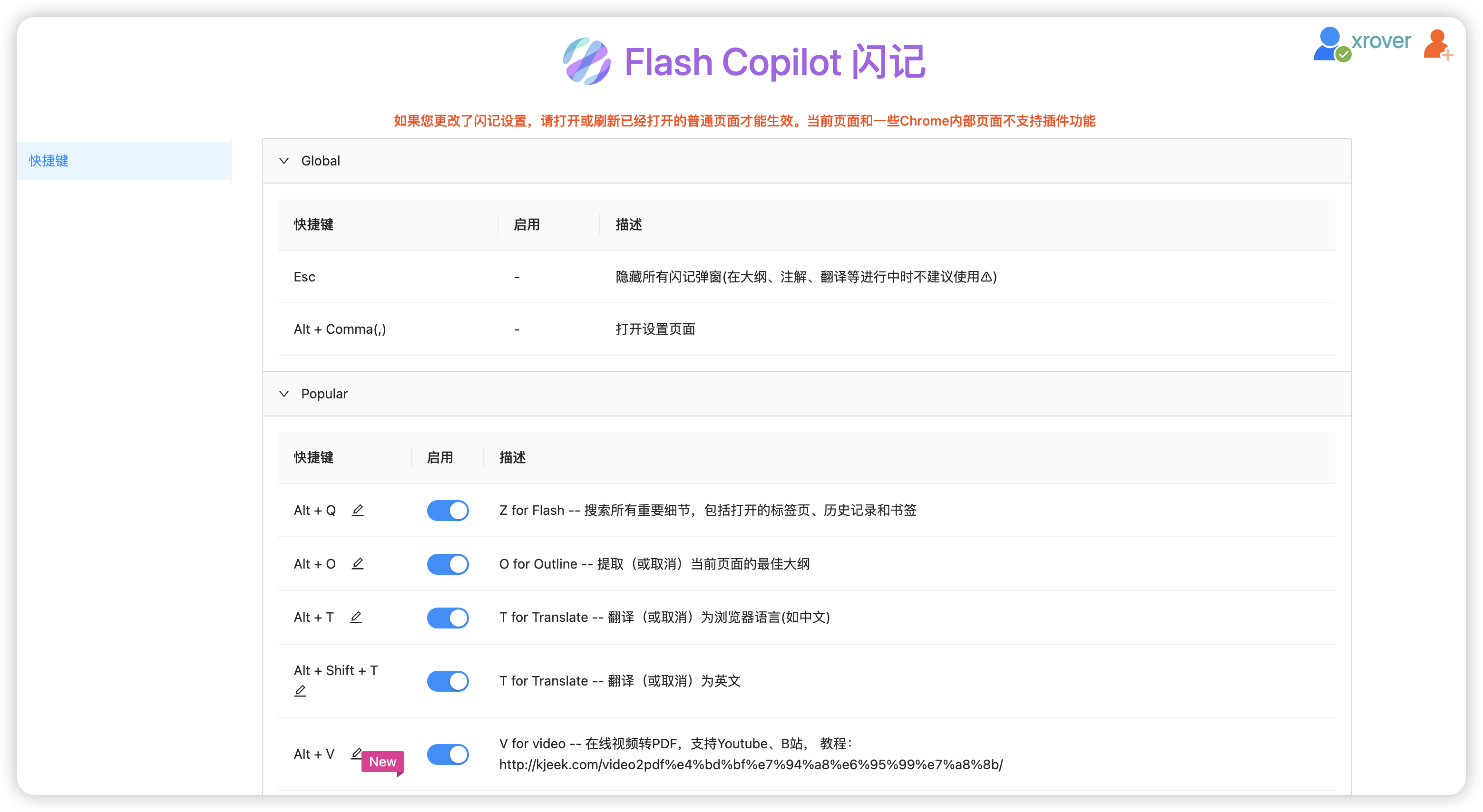Viewport: 1483px width, 812px height.
Task: Click the Global table 启用 column header
Action: coord(526,224)
